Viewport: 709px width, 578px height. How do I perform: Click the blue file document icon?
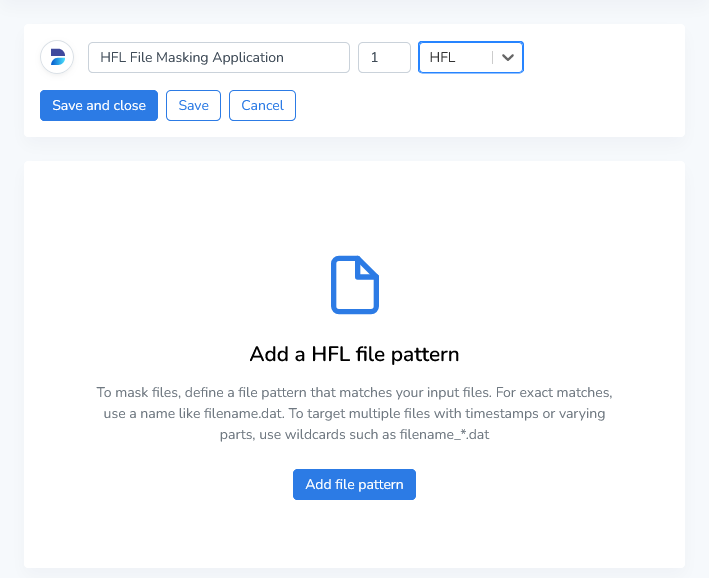tap(354, 285)
